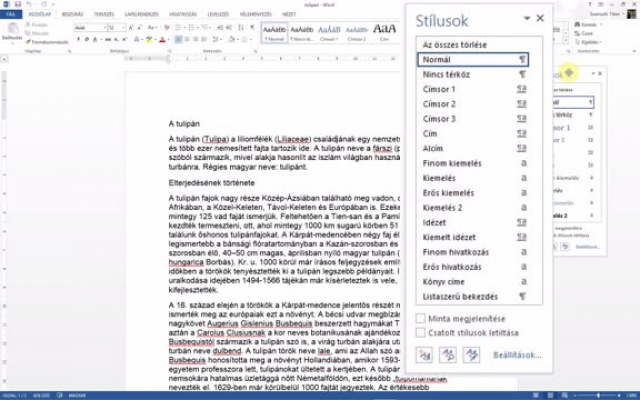Click the Find (Keresés) binoculars icon
Screen dimensions: 640x400
578,24
